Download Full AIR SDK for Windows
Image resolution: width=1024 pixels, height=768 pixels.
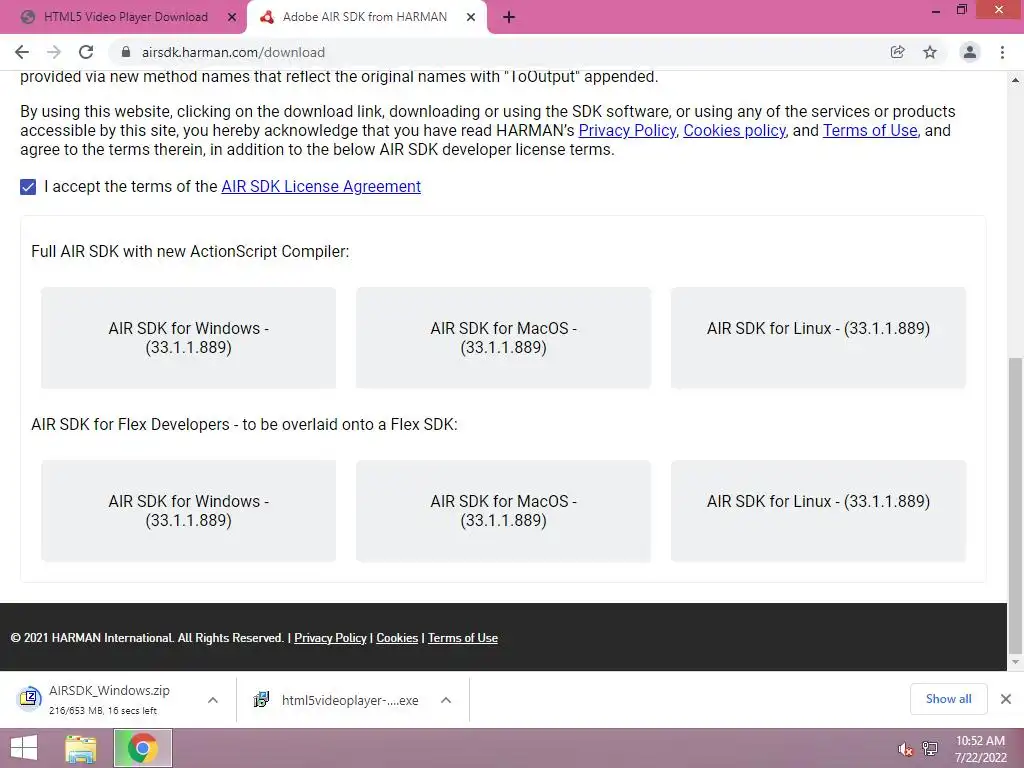tap(189, 338)
